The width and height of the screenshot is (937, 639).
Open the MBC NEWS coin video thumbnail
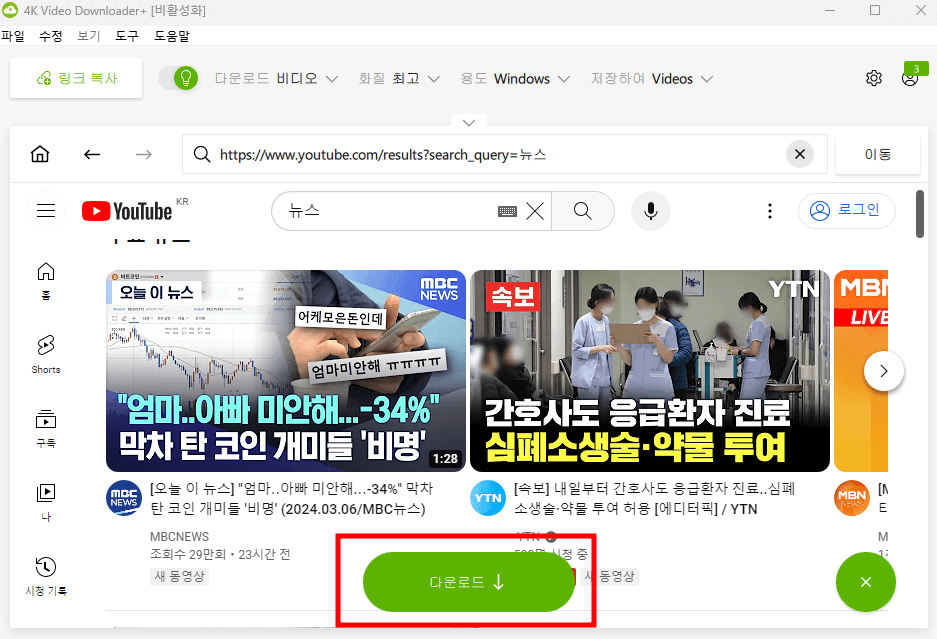point(286,371)
